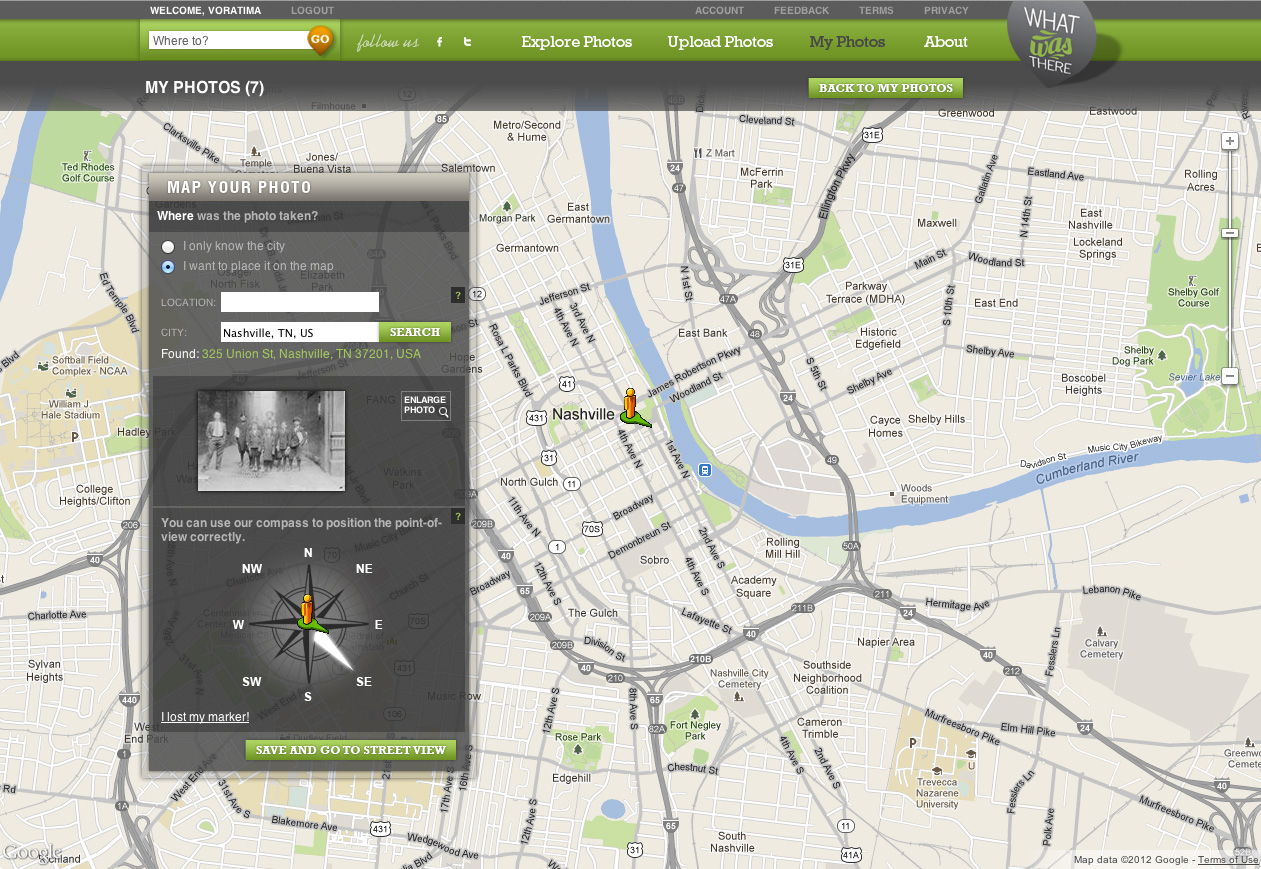Image resolution: width=1261 pixels, height=869 pixels.
Task: Focus the empty Location field
Action: tap(300, 302)
